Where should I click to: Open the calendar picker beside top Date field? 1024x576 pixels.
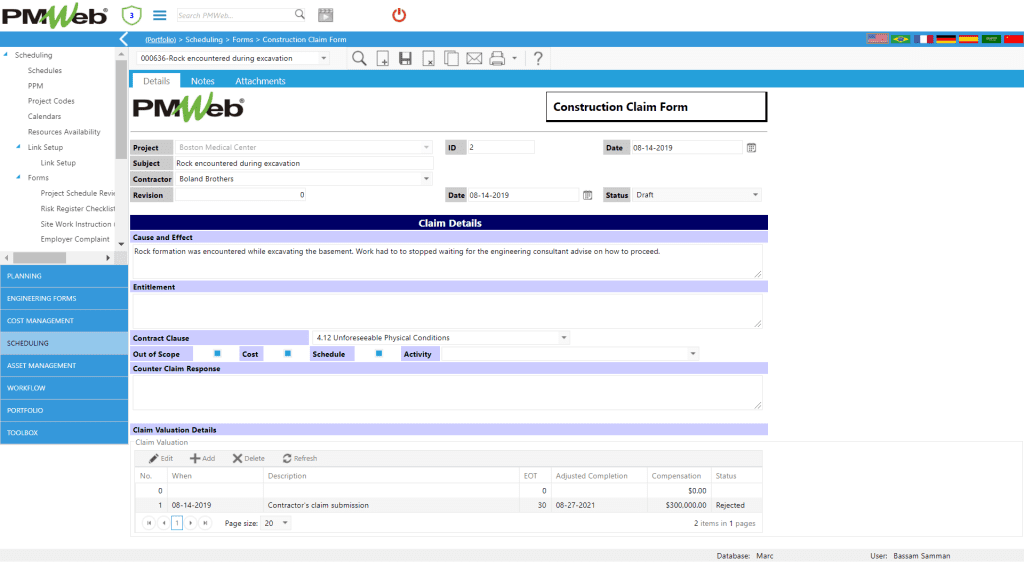click(x=752, y=148)
